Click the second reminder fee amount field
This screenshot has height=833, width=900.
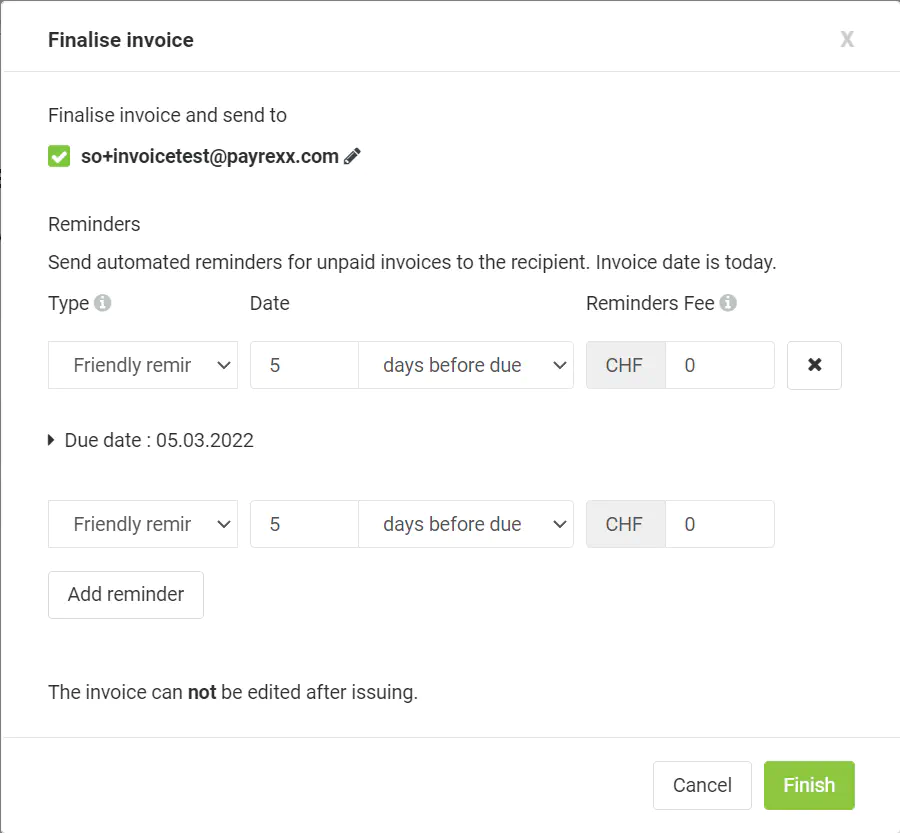(x=720, y=524)
